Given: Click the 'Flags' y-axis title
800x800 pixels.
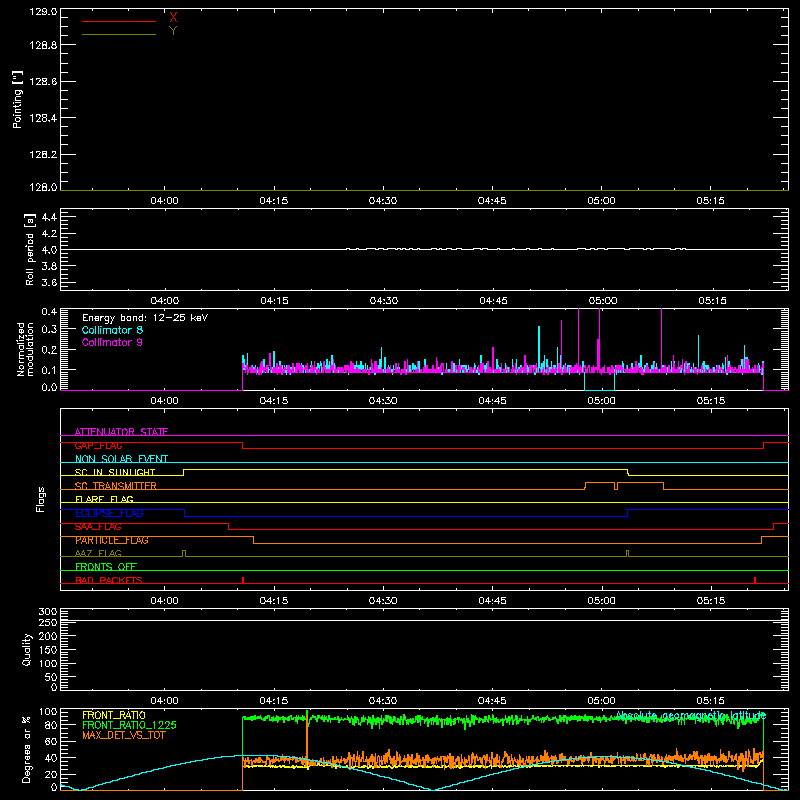Looking at the screenshot, I should [x=40, y=499].
